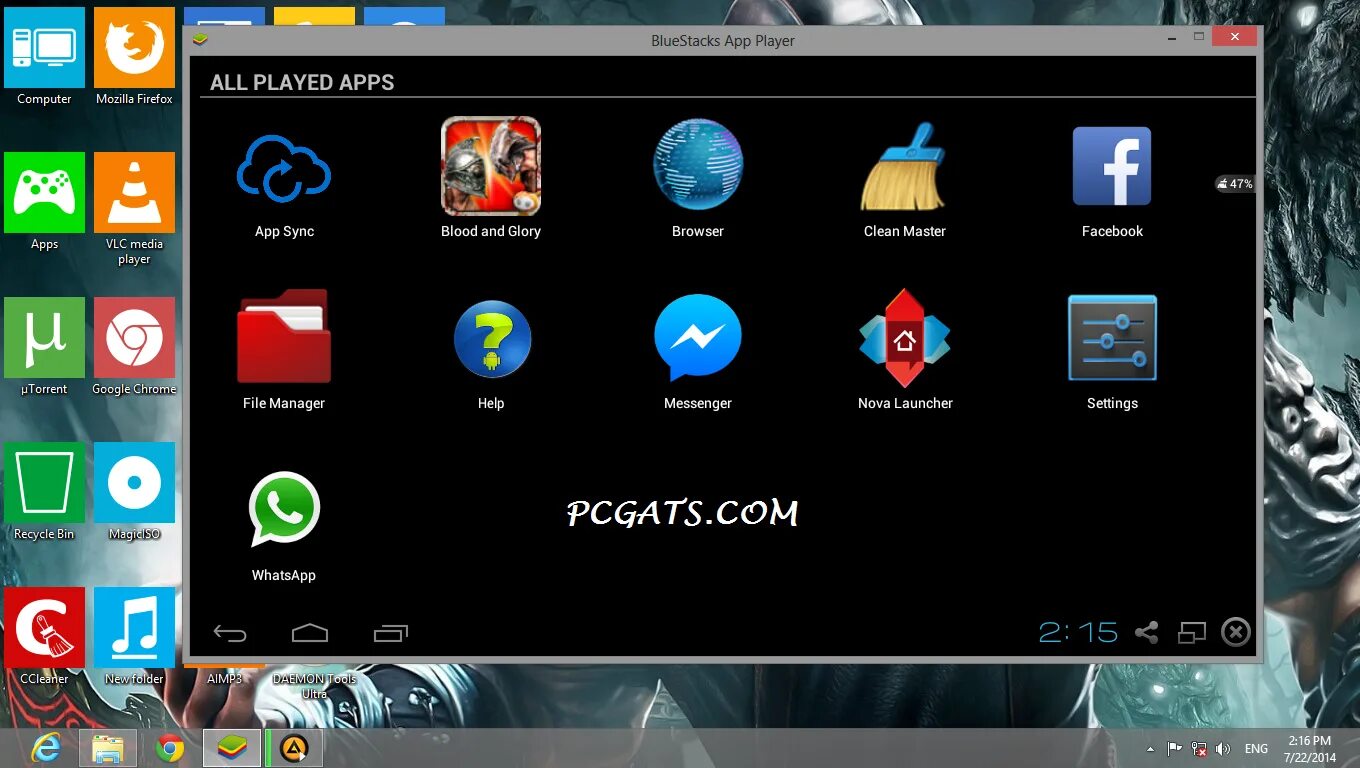This screenshot has width=1360, height=768.
Task: Select the Computer desktop icon
Action: tap(44, 56)
